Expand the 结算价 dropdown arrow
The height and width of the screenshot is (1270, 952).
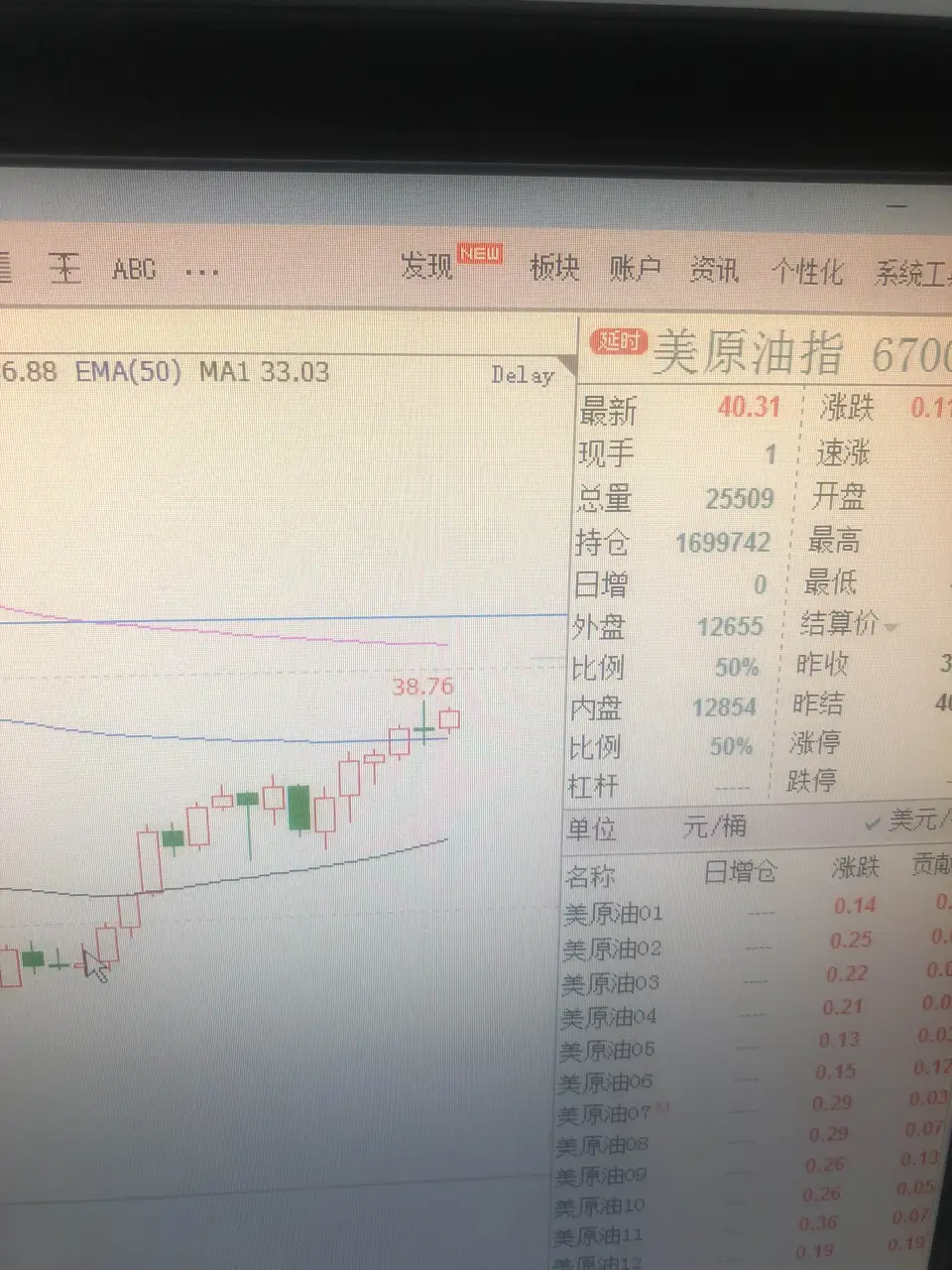point(891,627)
